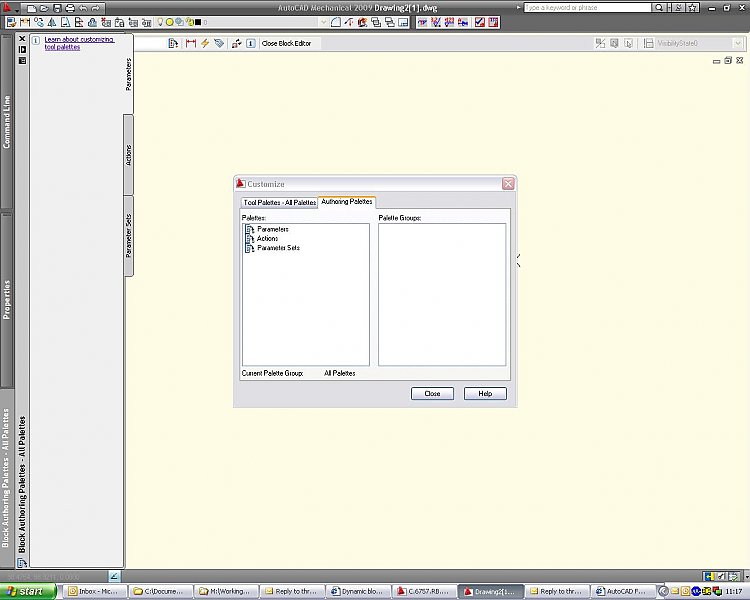The height and width of the screenshot is (600, 750).
Task: Open the AutoCAD application menu logo
Action: click(7, 8)
